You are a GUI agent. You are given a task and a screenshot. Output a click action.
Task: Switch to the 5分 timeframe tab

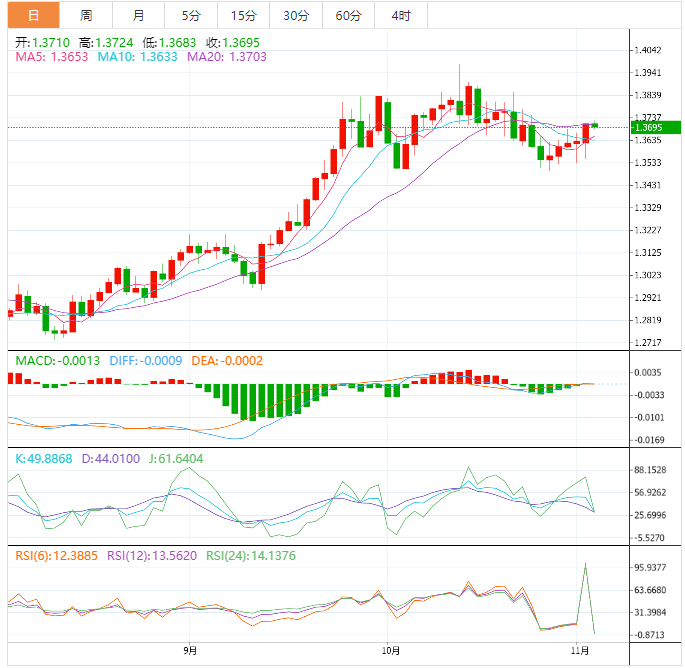190,15
